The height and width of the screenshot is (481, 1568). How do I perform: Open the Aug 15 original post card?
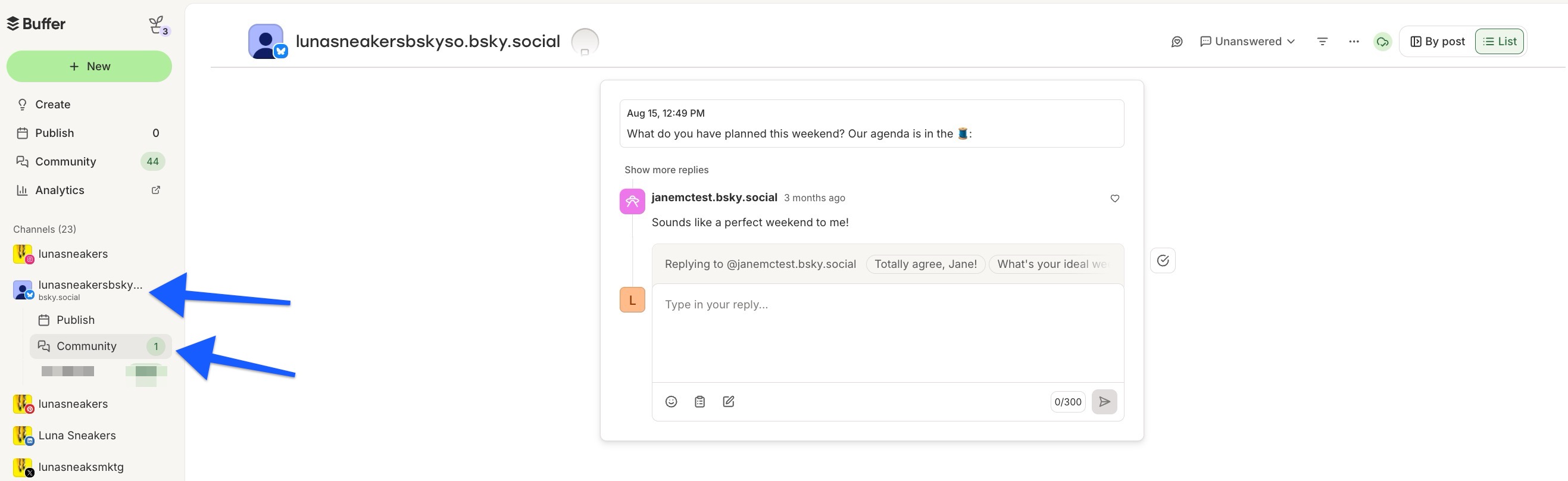tap(871, 124)
